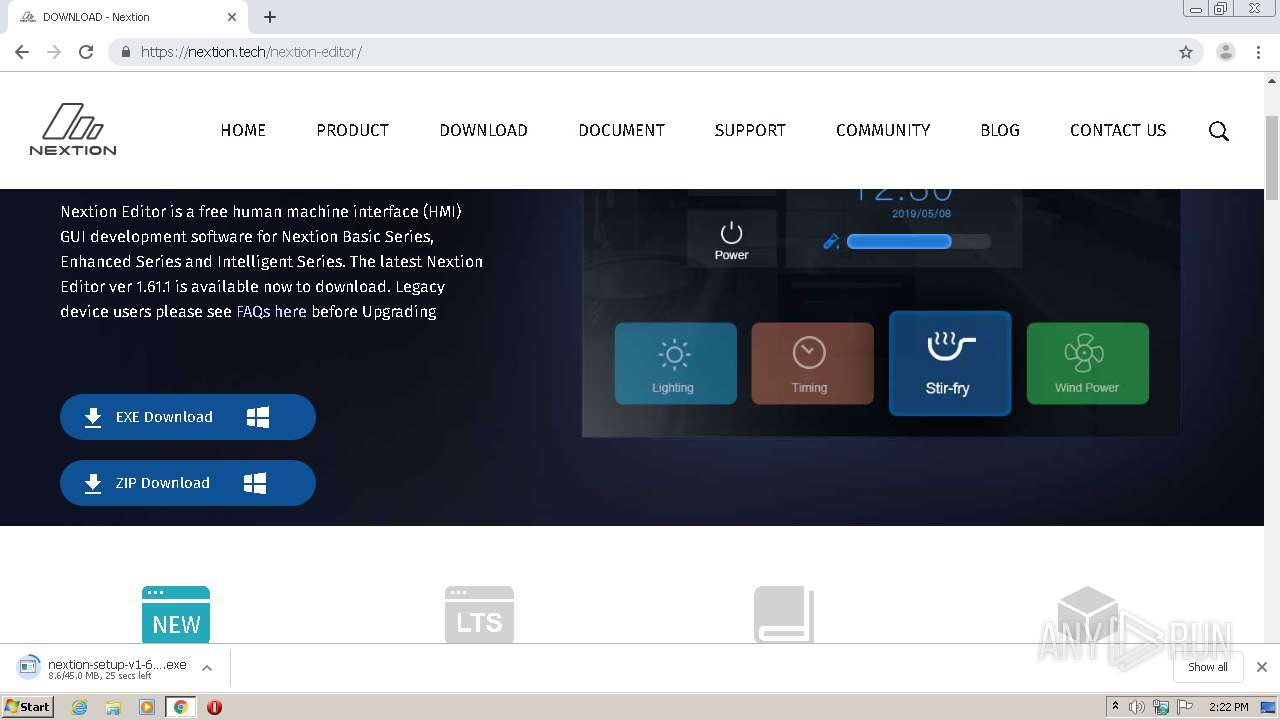1280x720 pixels.
Task: Follow the FAQs here link
Action: point(272,312)
